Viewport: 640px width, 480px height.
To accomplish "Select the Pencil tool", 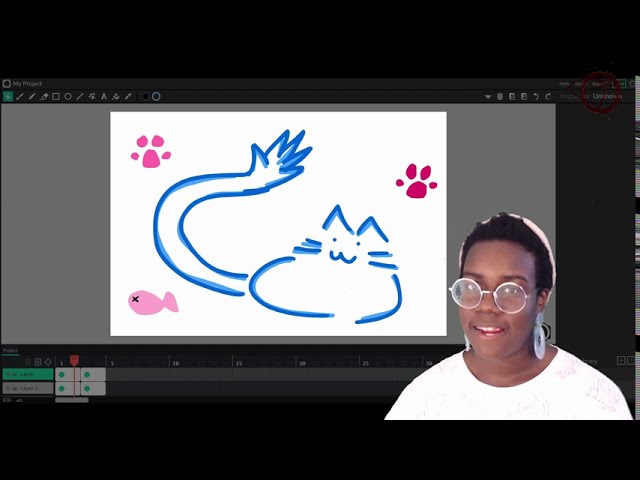I will point(32,96).
